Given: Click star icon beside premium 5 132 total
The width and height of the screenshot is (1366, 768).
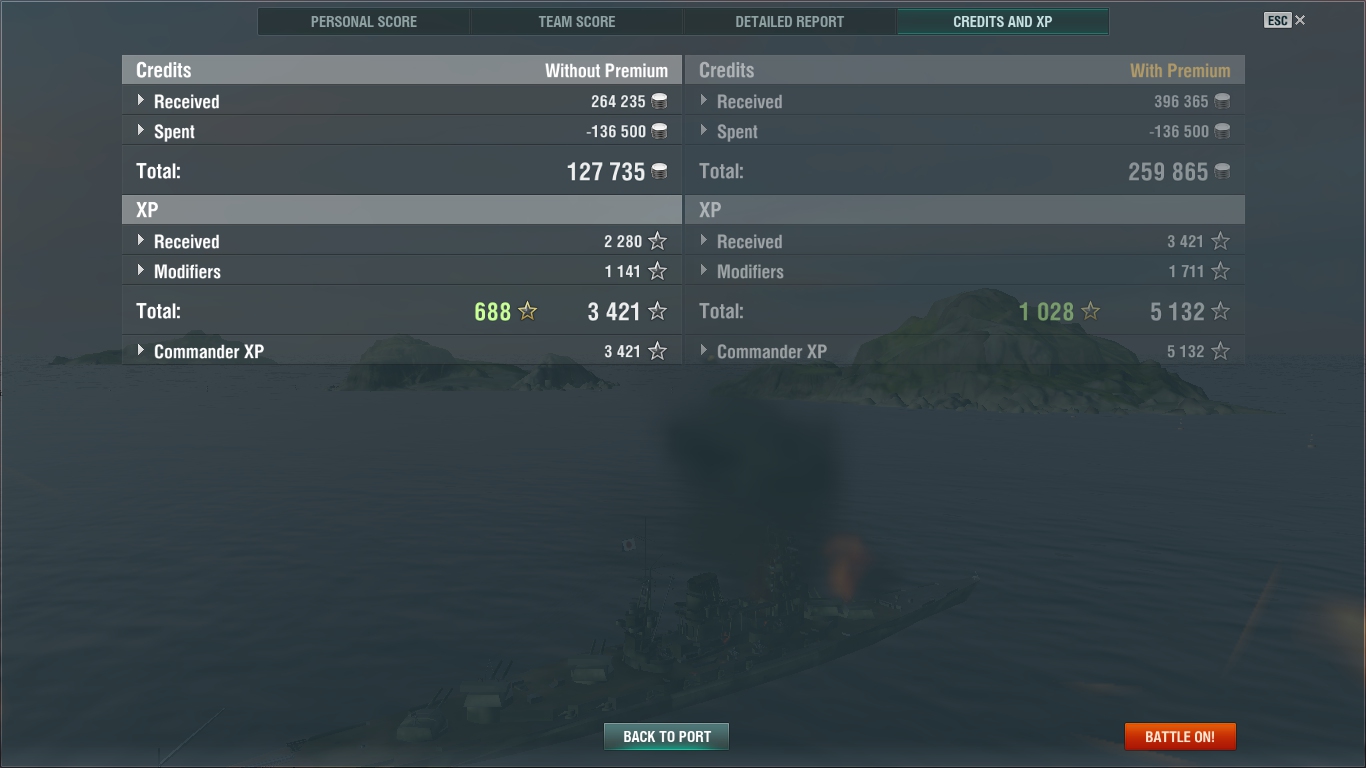Looking at the screenshot, I should point(1220,311).
